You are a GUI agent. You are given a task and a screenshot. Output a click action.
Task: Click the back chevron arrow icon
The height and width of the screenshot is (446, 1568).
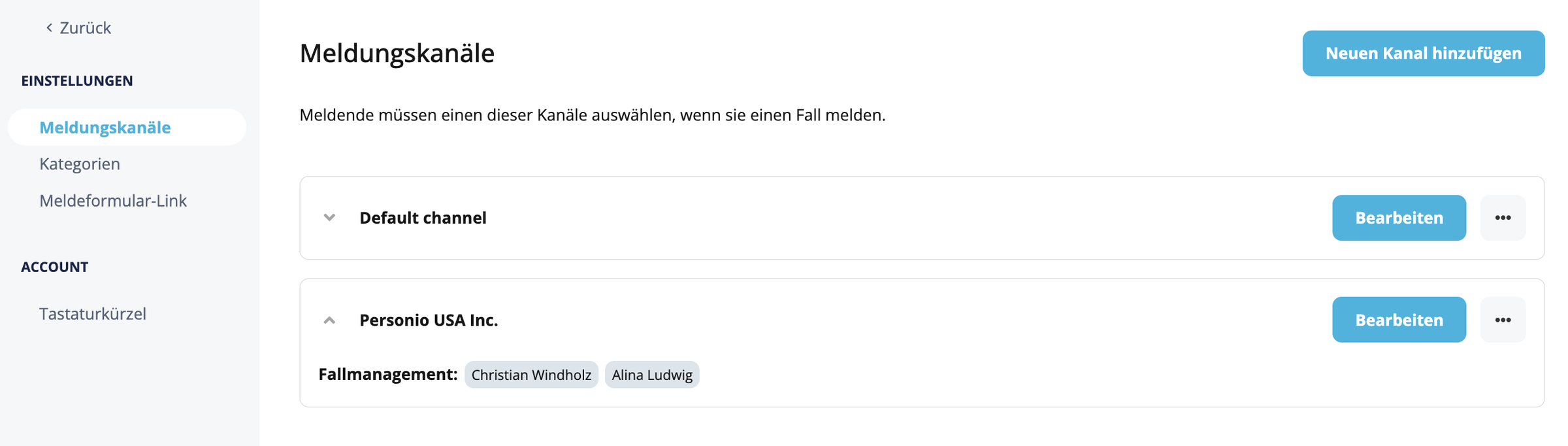[x=49, y=27]
